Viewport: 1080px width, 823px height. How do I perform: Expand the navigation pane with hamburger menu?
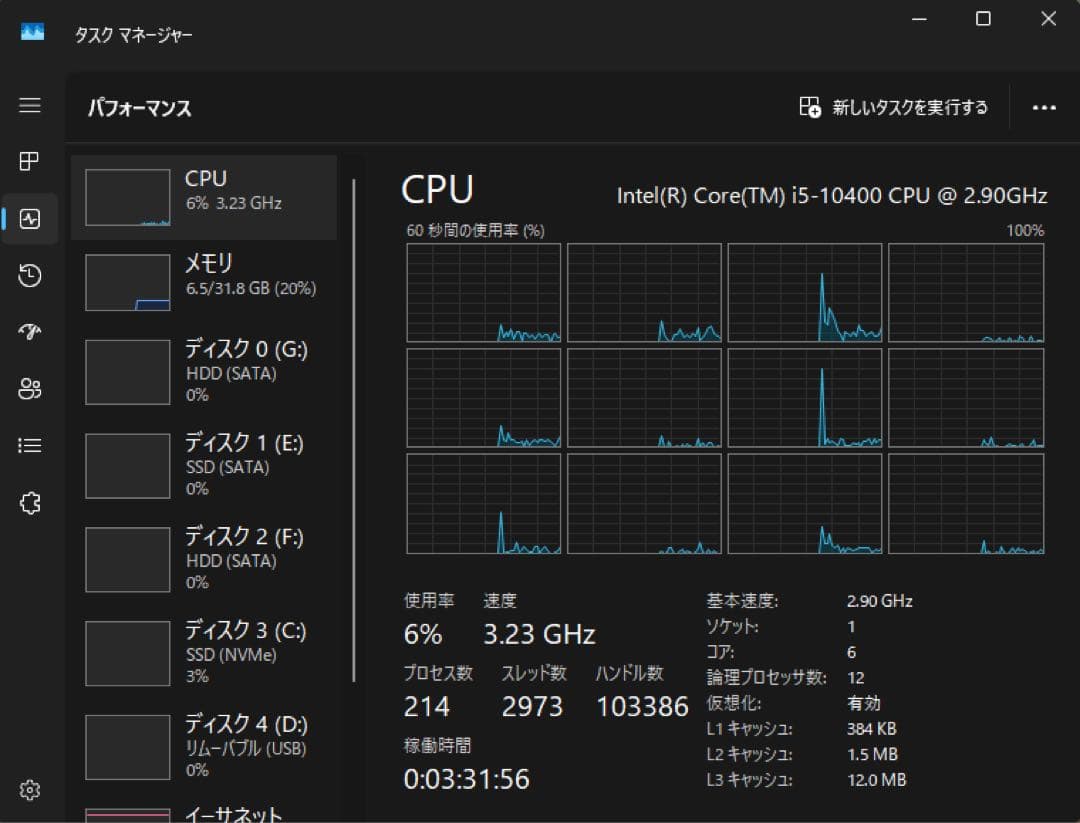pyautogui.click(x=30, y=106)
